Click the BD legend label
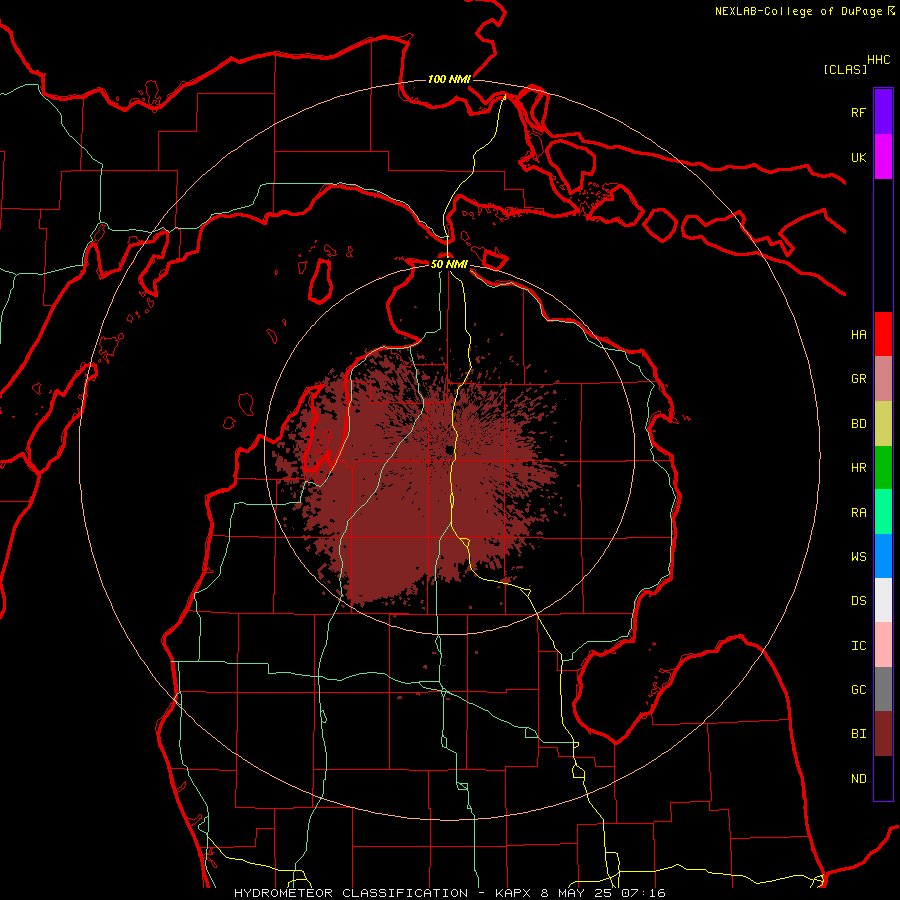Image resolution: width=900 pixels, height=900 pixels. click(858, 424)
